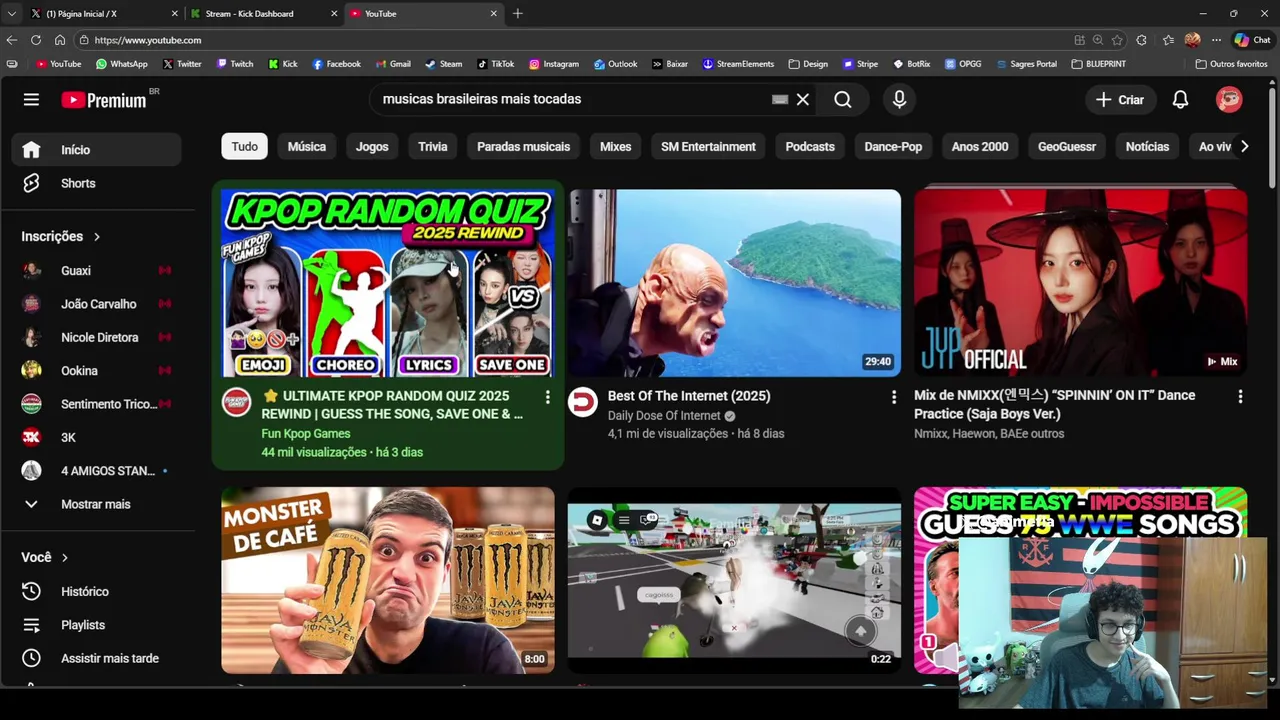Open Fun Kpop Games channel name link
The width and height of the screenshot is (1280, 720).
pyautogui.click(x=306, y=434)
